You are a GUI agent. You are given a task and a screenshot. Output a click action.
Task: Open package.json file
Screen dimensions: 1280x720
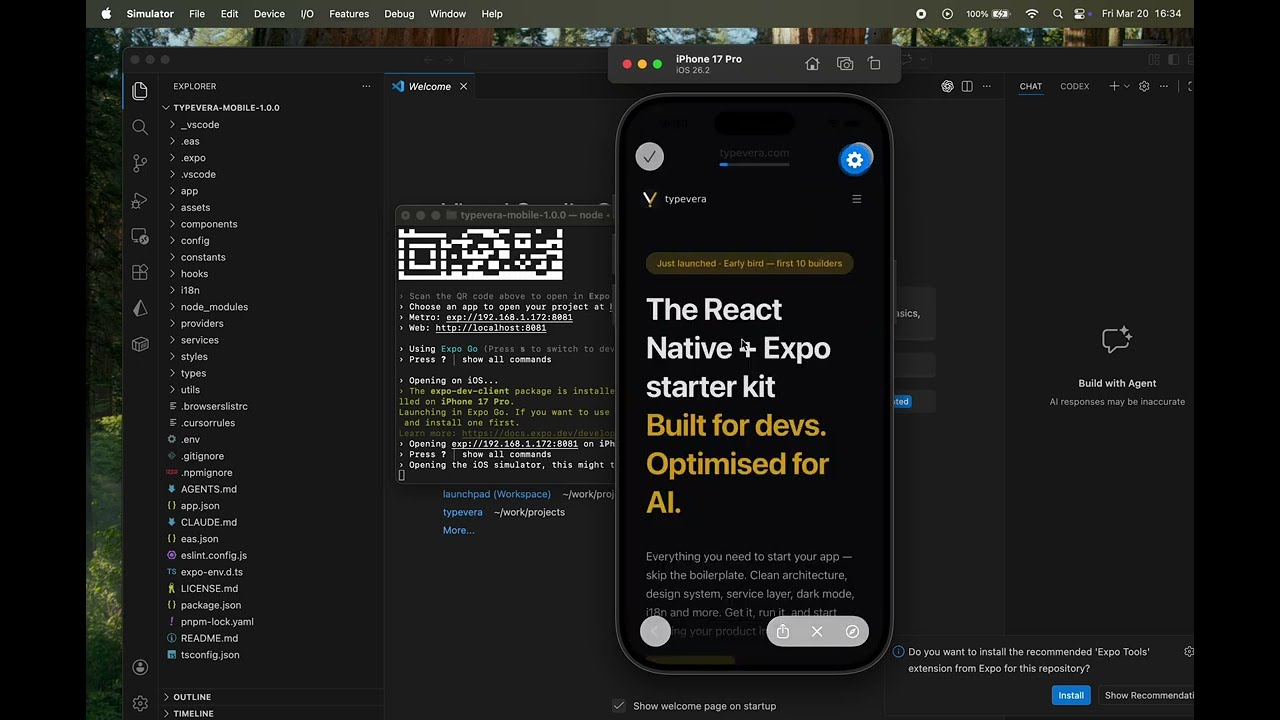[x=210, y=605]
